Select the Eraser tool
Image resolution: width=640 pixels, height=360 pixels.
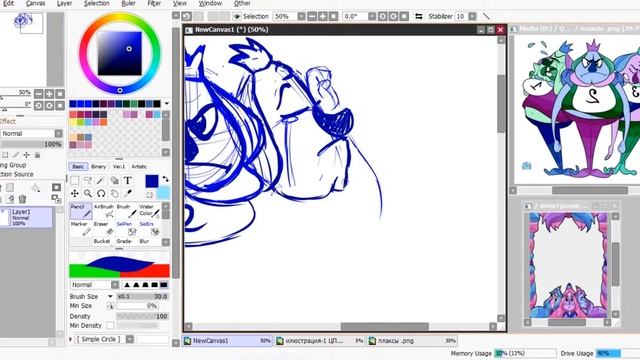pos(104,229)
